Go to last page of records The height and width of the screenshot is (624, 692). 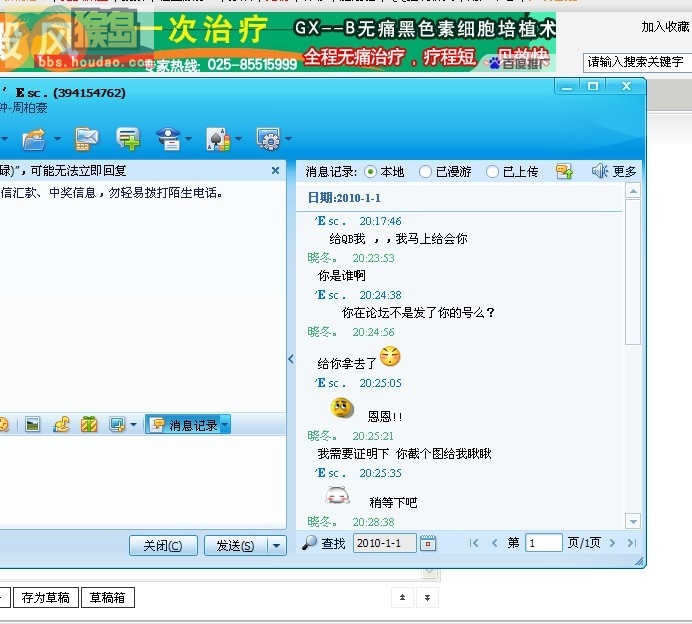click(632, 543)
